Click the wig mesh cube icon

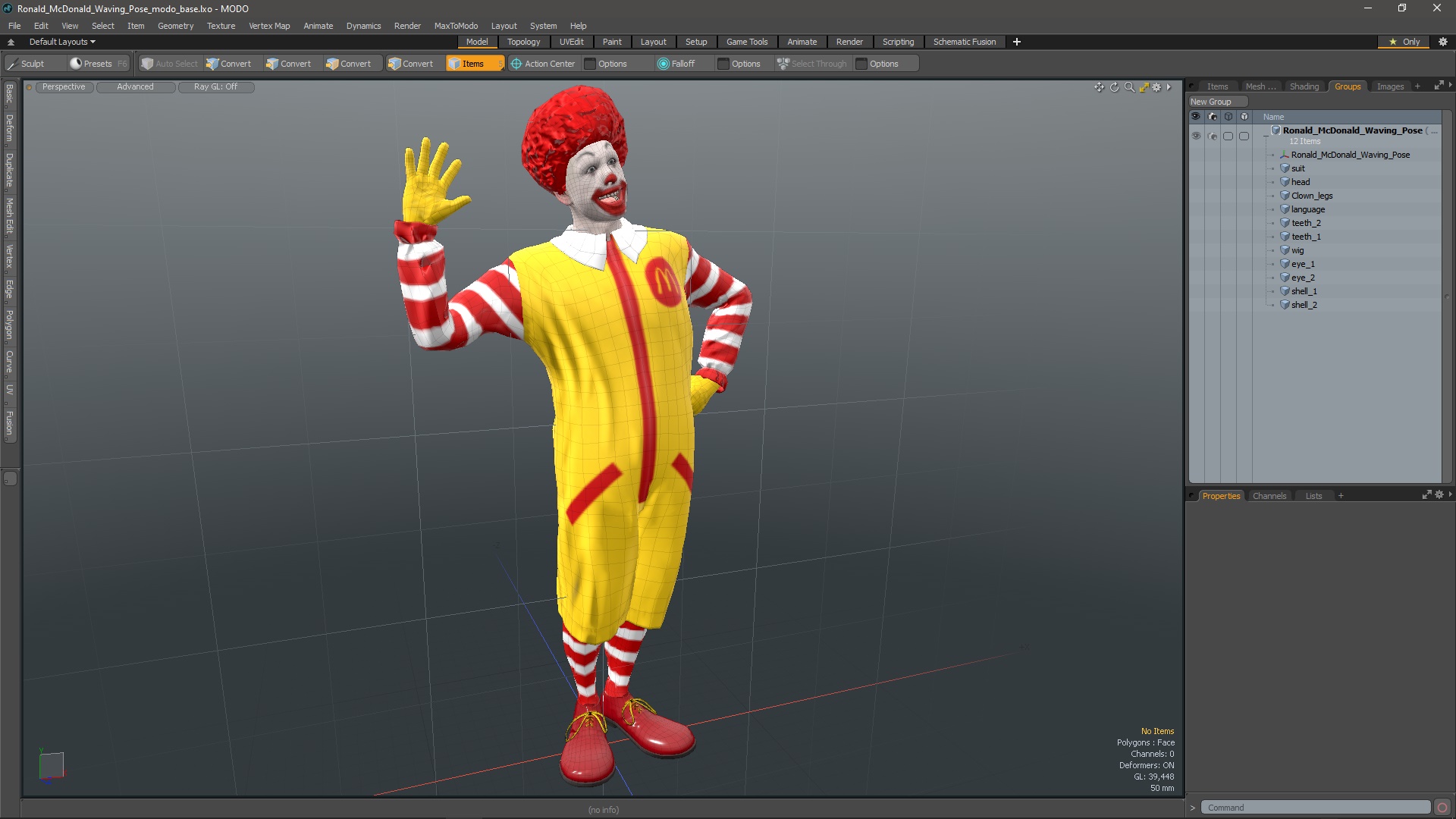pyautogui.click(x=1285, y=250)
